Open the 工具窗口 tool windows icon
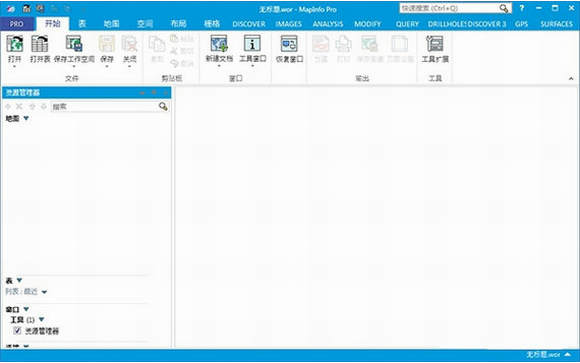This screenshot has width=580, height=363. [252, 43]
